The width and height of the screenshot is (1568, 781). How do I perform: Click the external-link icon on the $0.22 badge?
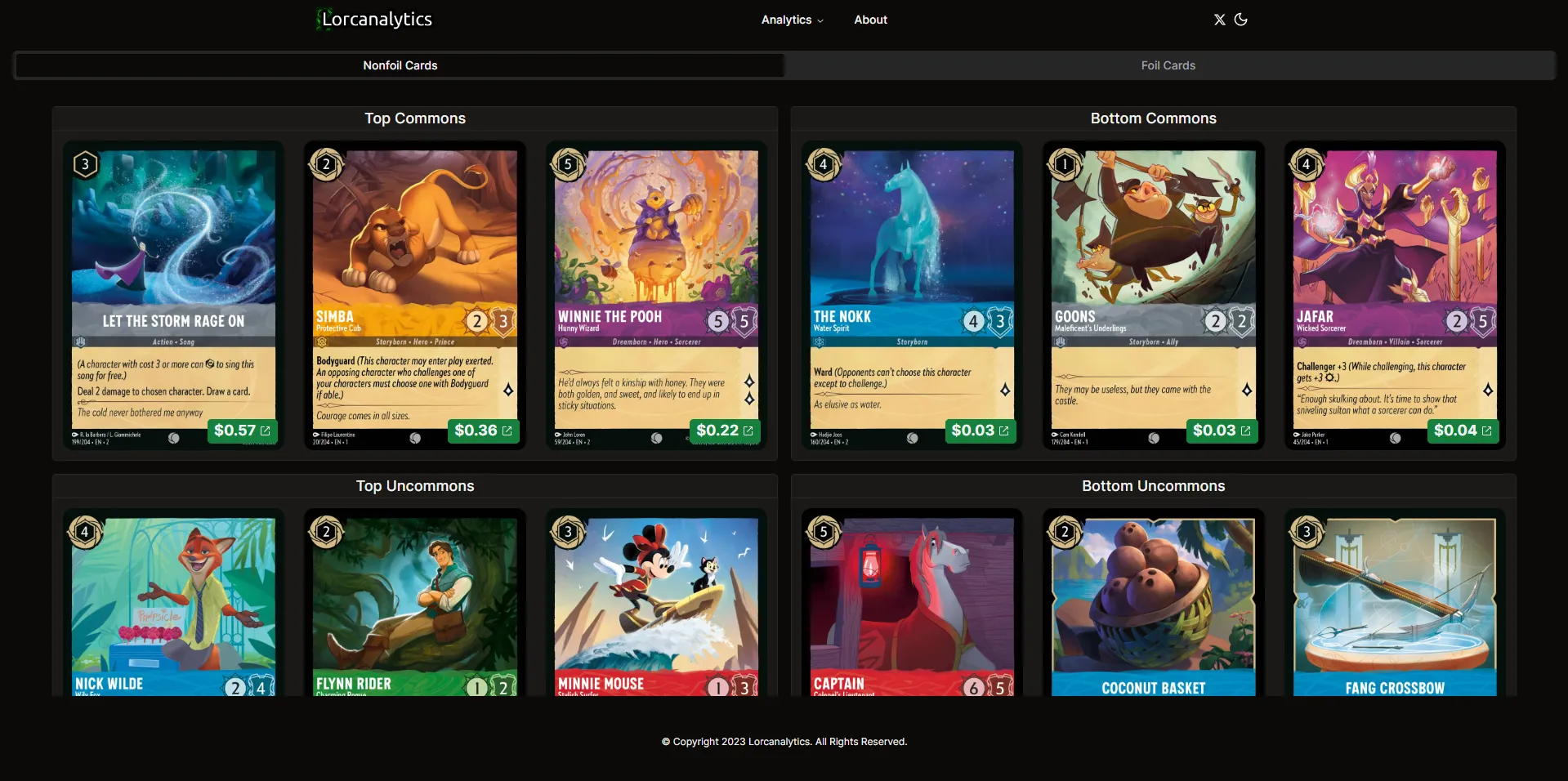[x=748, y=431]
